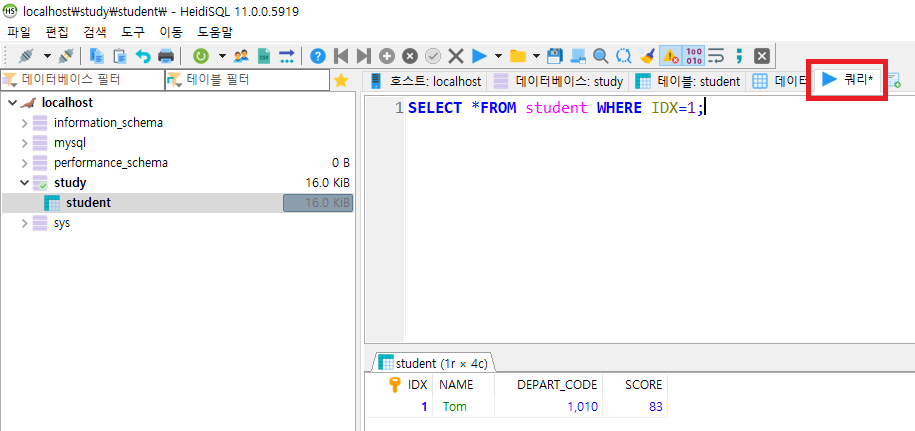Expand the mysql database node
Screen dimensions: 915x431
click(x=25, y=143)
